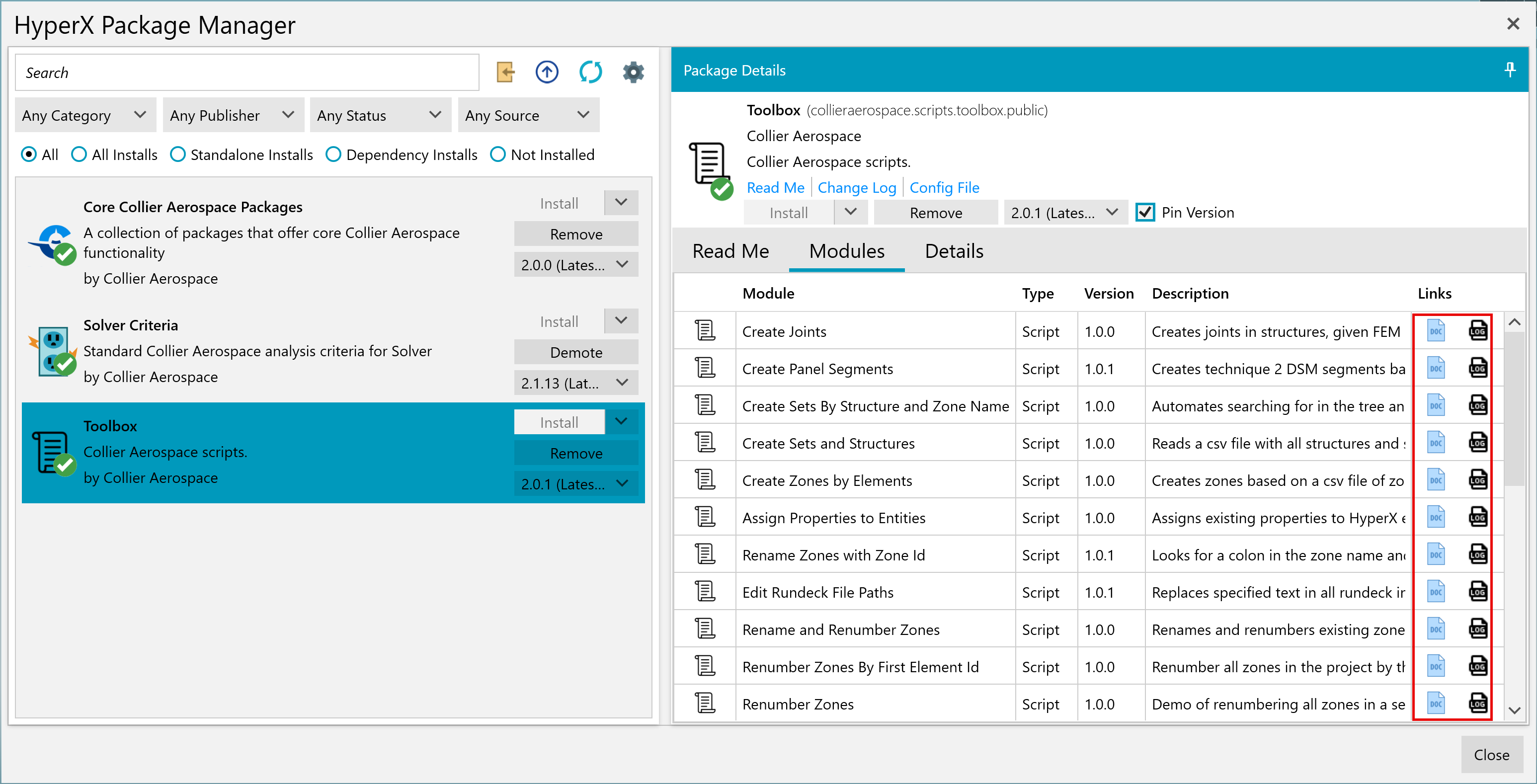
Task: Click the import package icon beside Search
Action: (505, 72)
